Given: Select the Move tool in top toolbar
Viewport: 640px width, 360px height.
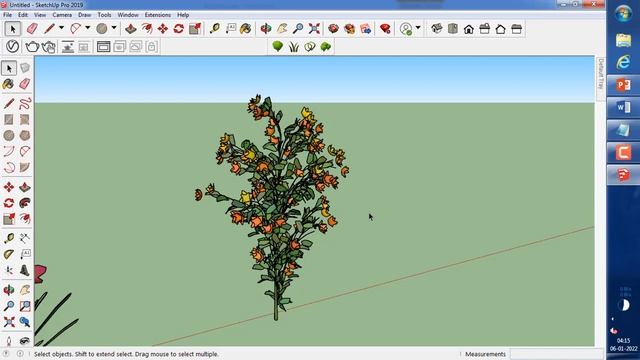Looking at the screenshot, I should tap(163, 29).
